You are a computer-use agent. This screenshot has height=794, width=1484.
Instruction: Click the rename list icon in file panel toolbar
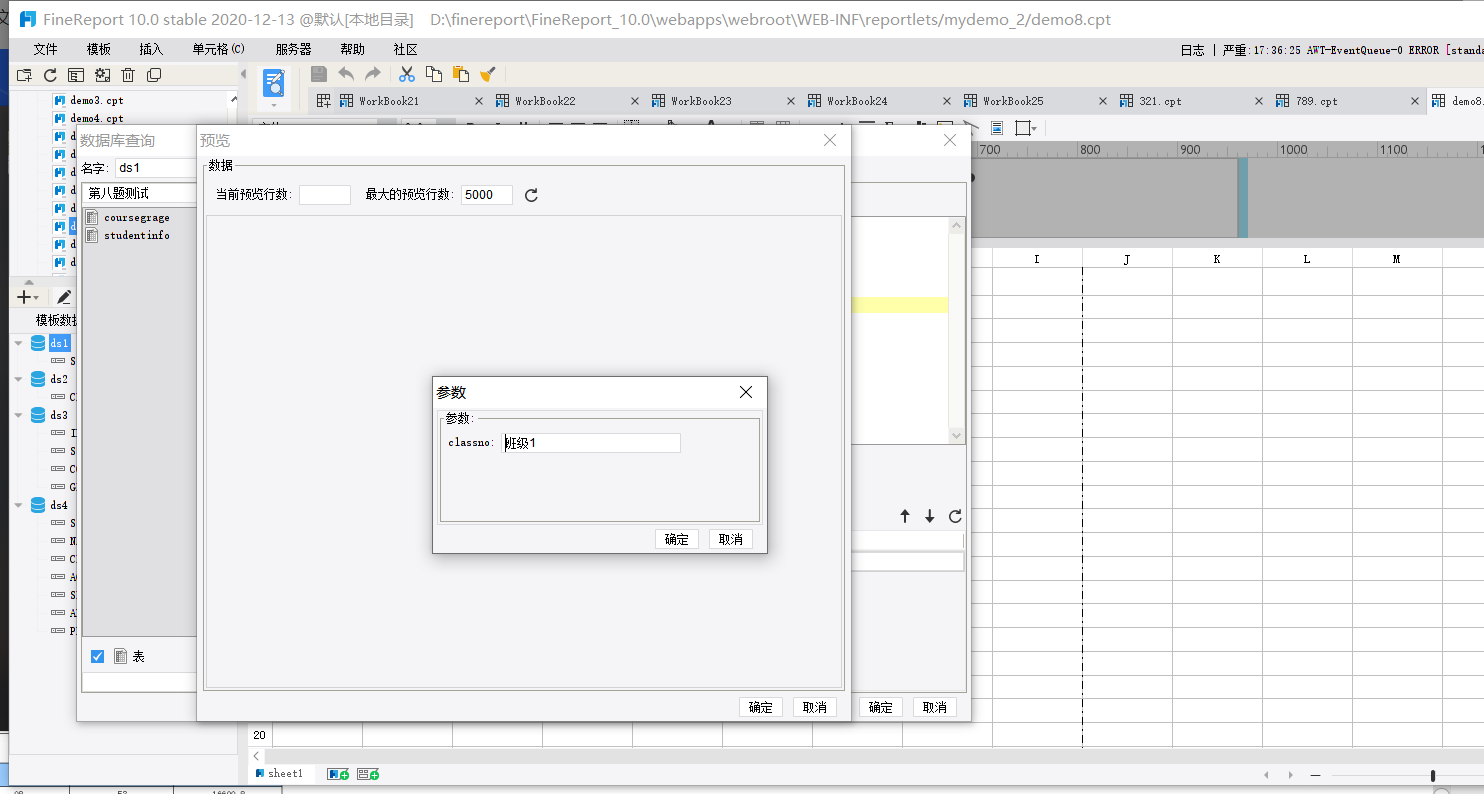click(76, 75)
